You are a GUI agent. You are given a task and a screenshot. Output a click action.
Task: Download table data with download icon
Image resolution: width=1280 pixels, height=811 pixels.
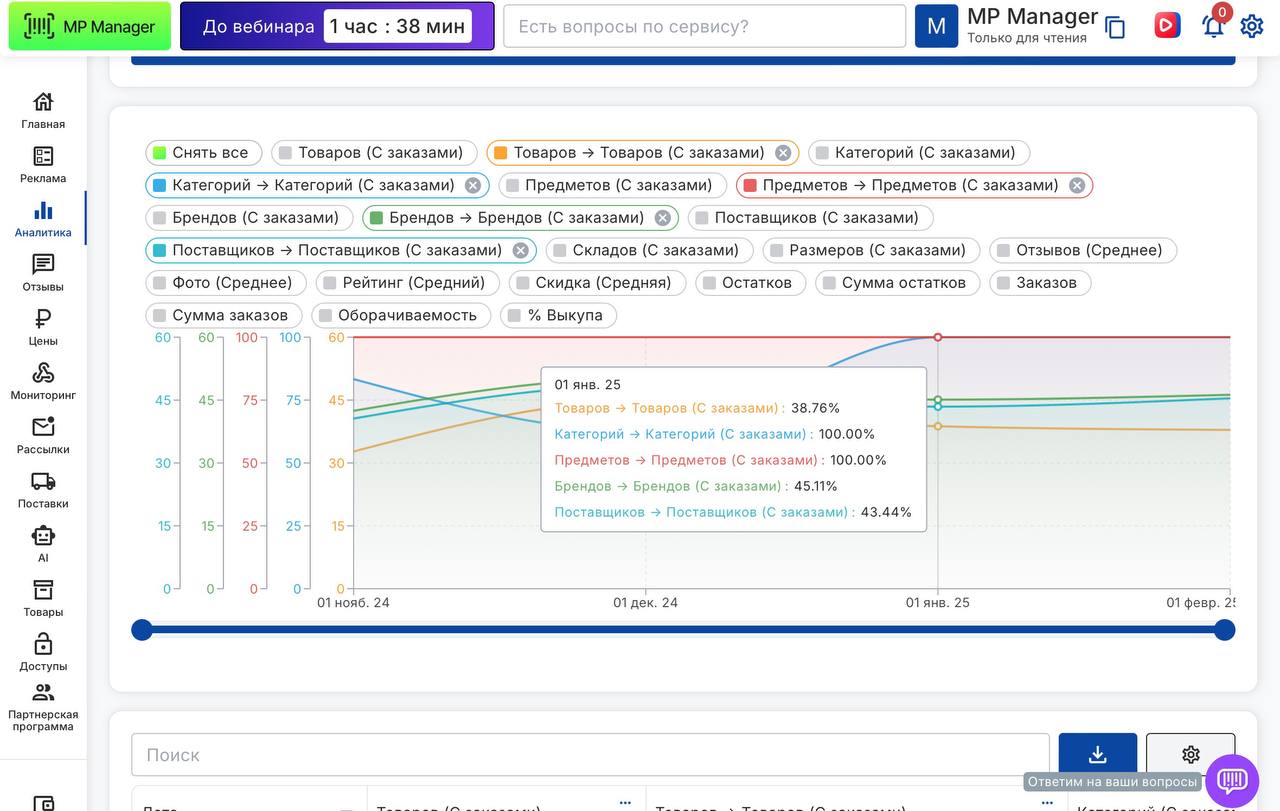(1097, 754)
